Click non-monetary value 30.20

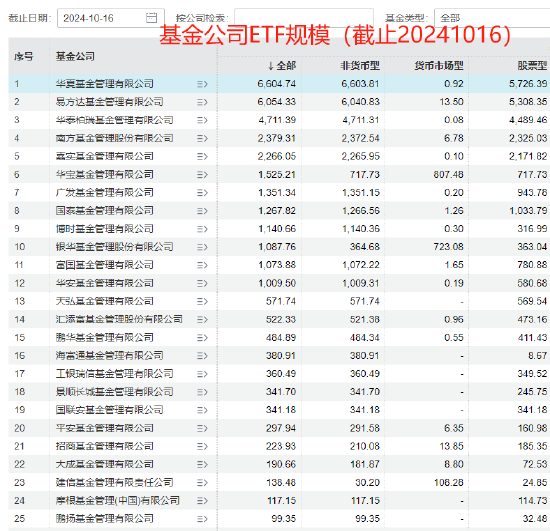pyautogui.click(x=368, y=483)
